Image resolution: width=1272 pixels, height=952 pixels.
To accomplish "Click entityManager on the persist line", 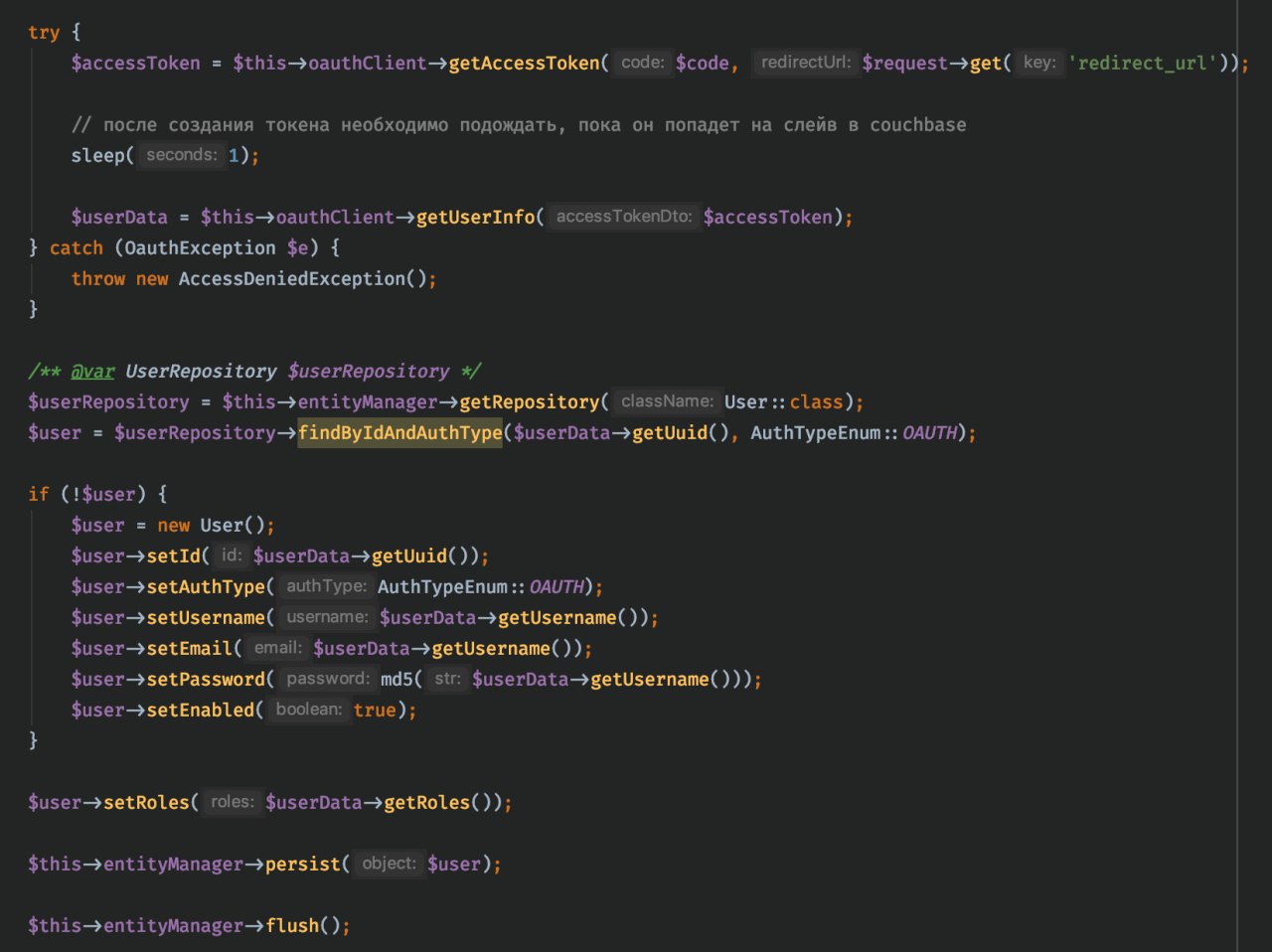I will click(173, 864).
